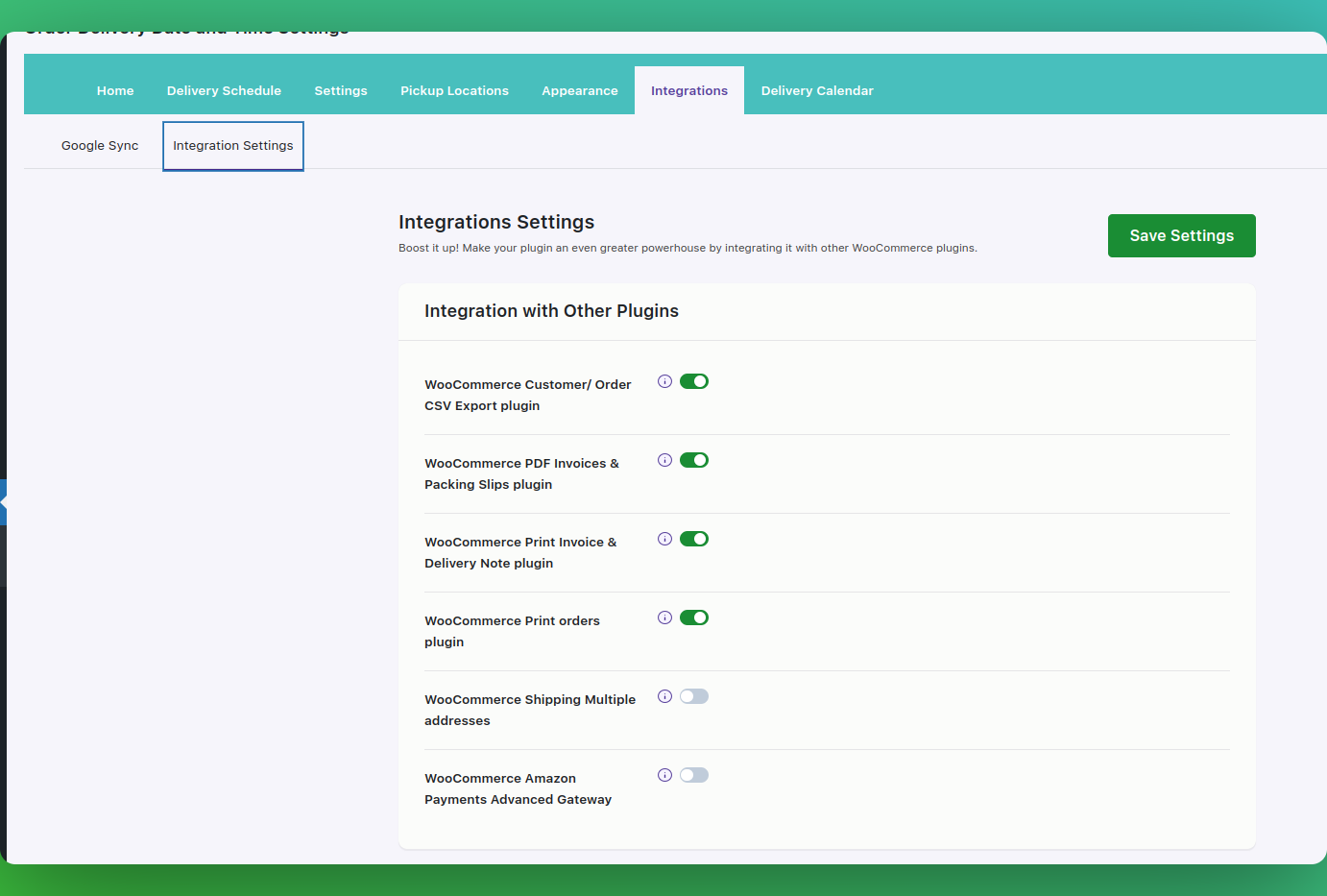Click 'WooCommerce Print orders plugin' label
This screenshot has width=1327, height=896.
[x=512, y=631]
